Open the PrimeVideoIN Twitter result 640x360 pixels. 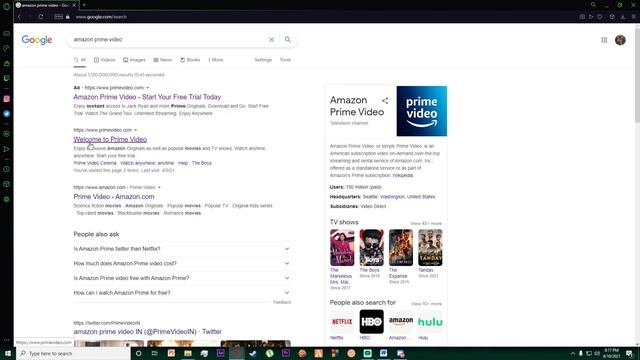(x=147, y=332)
